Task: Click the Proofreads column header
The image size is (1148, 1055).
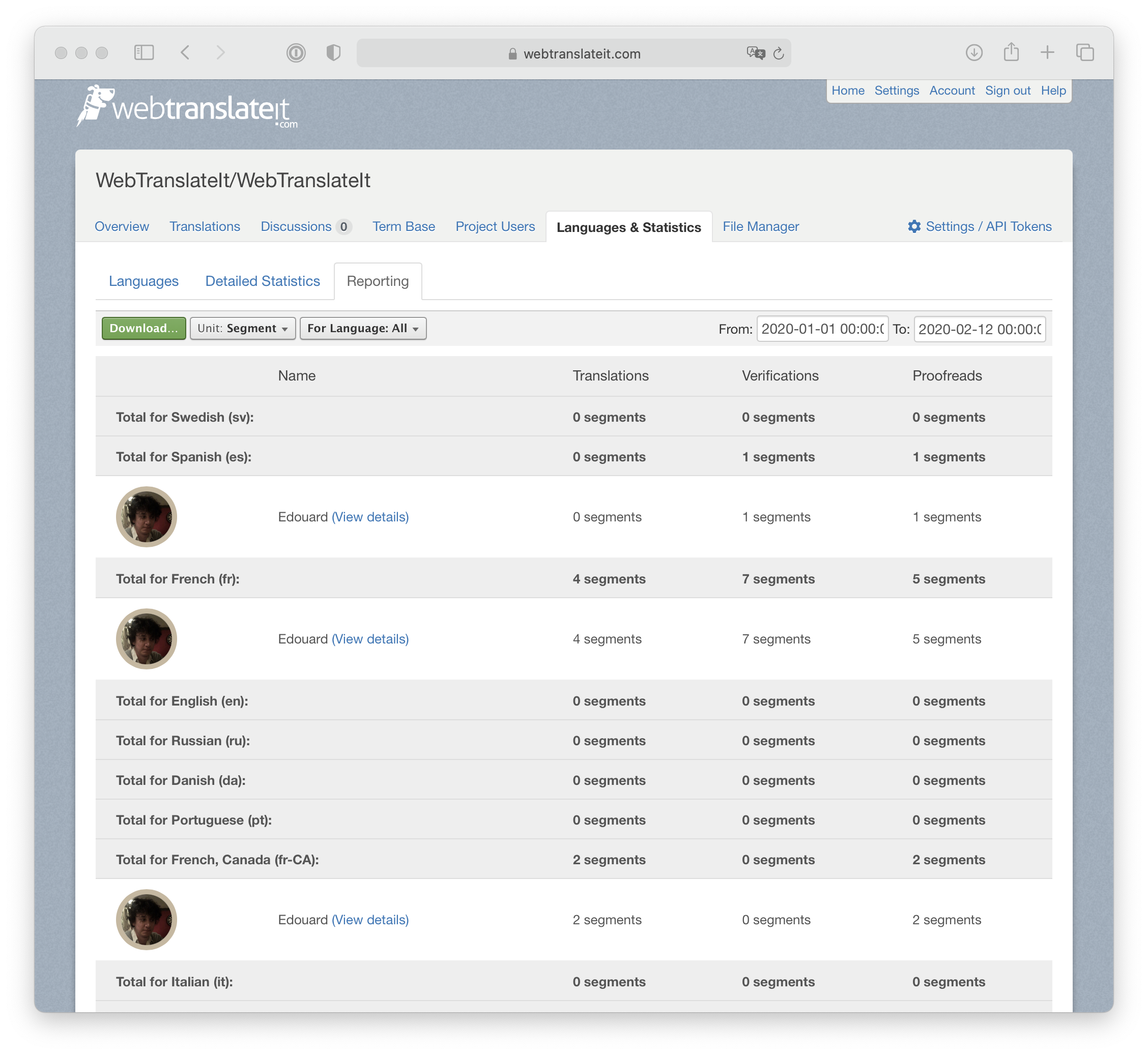Action: pyautogui.click(x=948, y=375)
